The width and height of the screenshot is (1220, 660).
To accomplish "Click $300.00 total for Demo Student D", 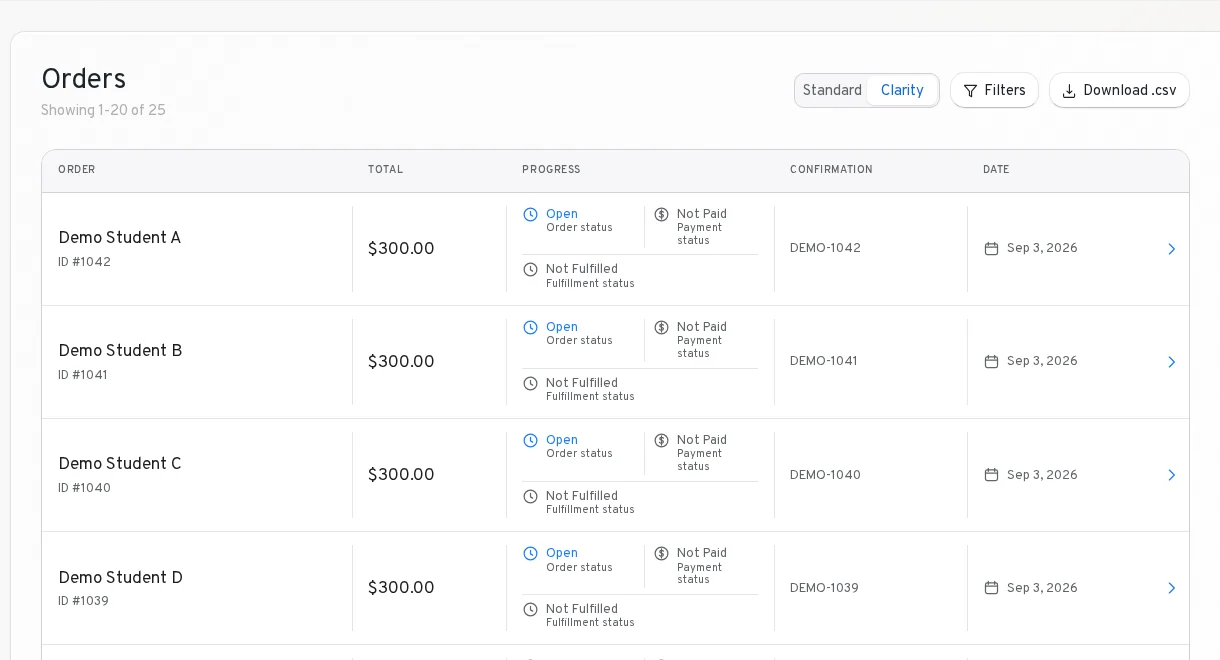I will (x=401, y=588).
